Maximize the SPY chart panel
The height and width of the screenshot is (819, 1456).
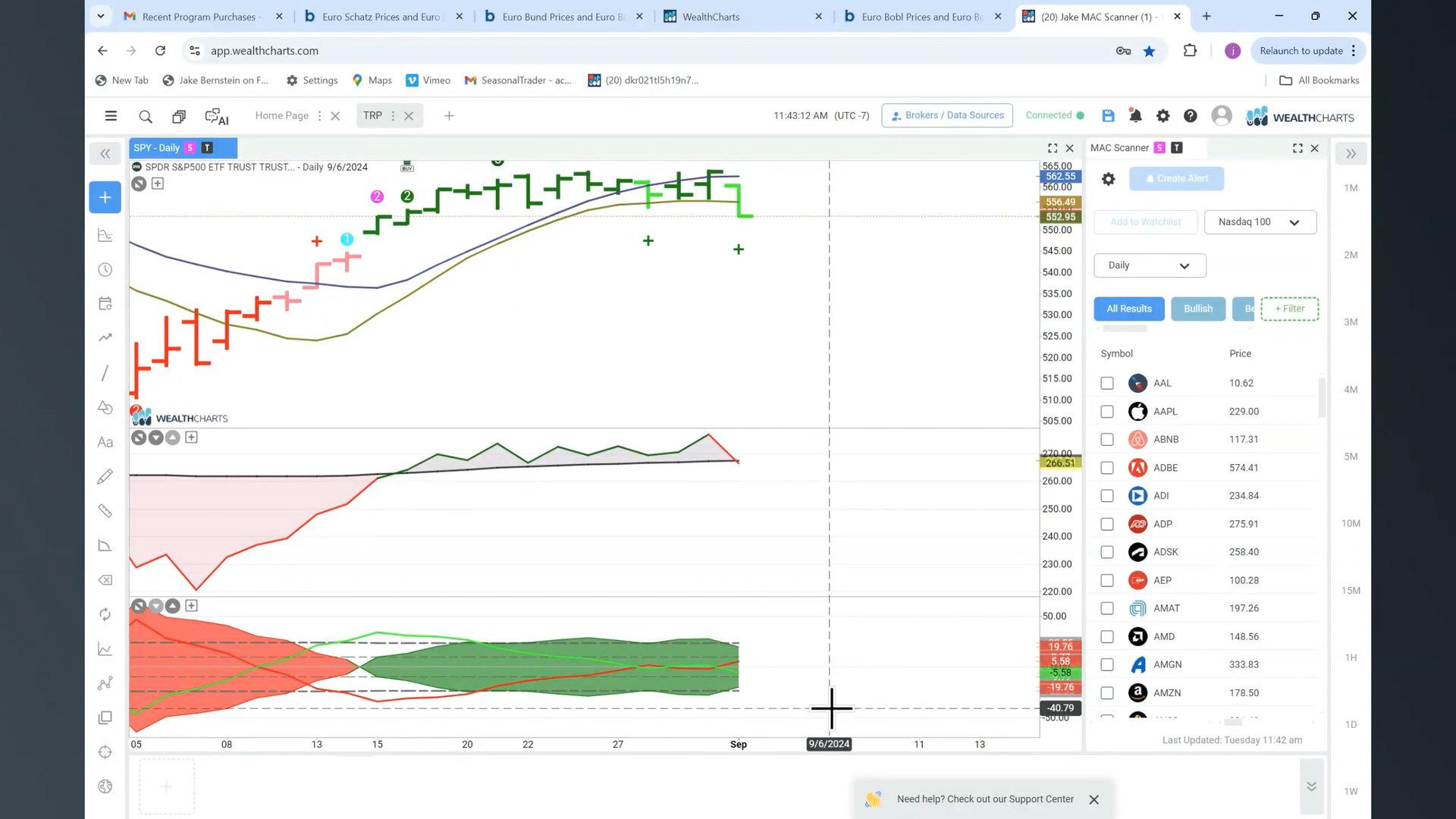(x=1053, y=148)
